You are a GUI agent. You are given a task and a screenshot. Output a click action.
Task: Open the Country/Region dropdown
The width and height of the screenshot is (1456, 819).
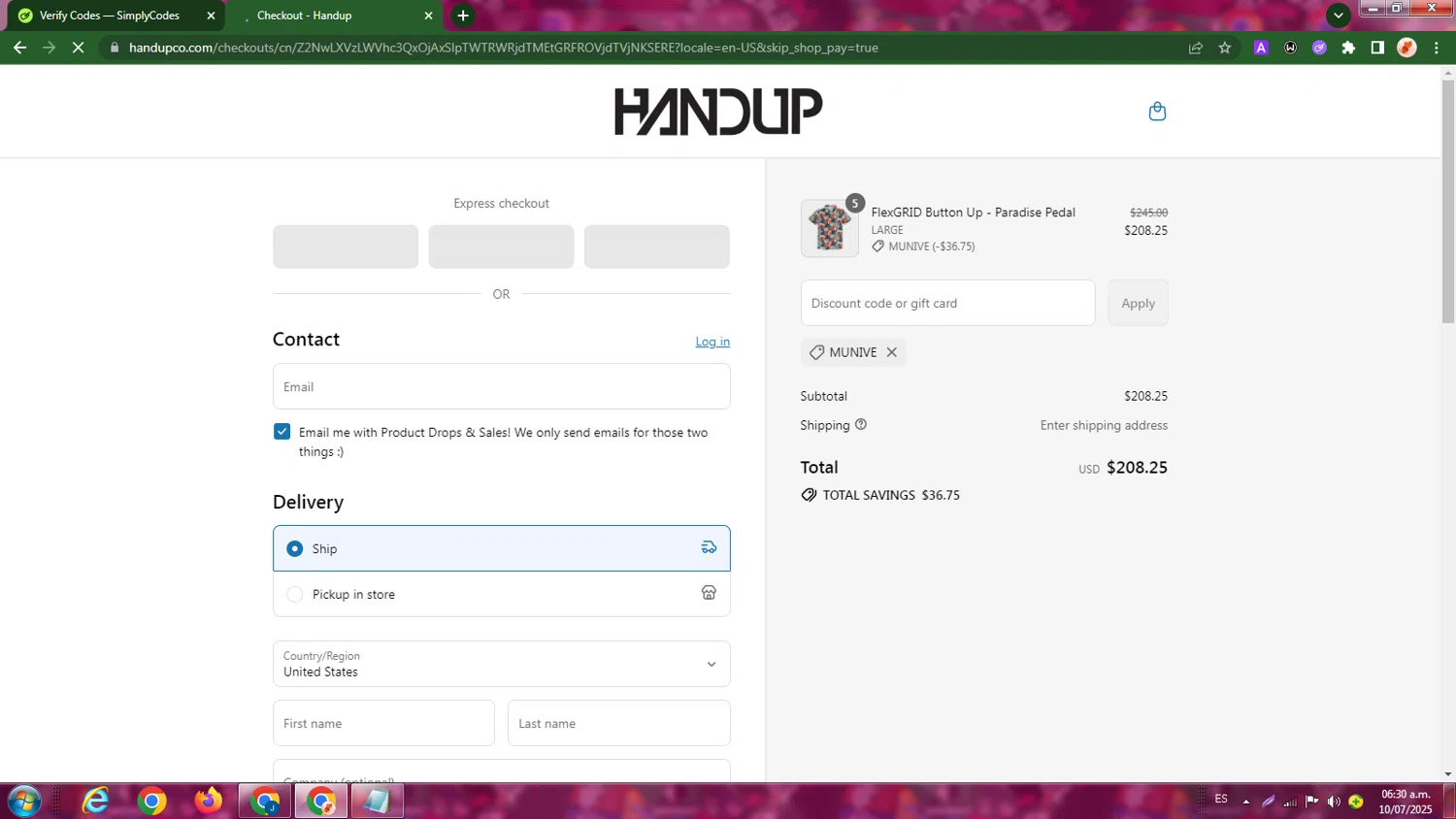pyautogui.click(x=501, y=664)
